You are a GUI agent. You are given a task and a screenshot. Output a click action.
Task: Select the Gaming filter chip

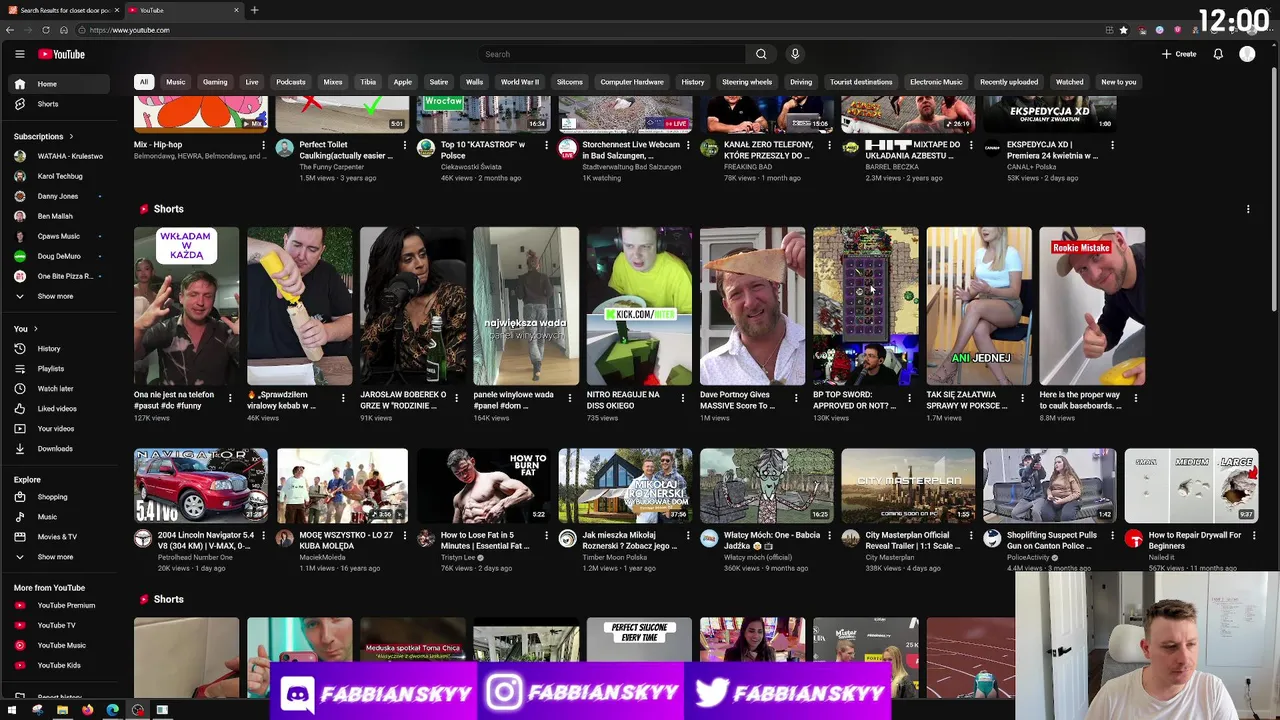pyautogui.click(x=215, y=82)
